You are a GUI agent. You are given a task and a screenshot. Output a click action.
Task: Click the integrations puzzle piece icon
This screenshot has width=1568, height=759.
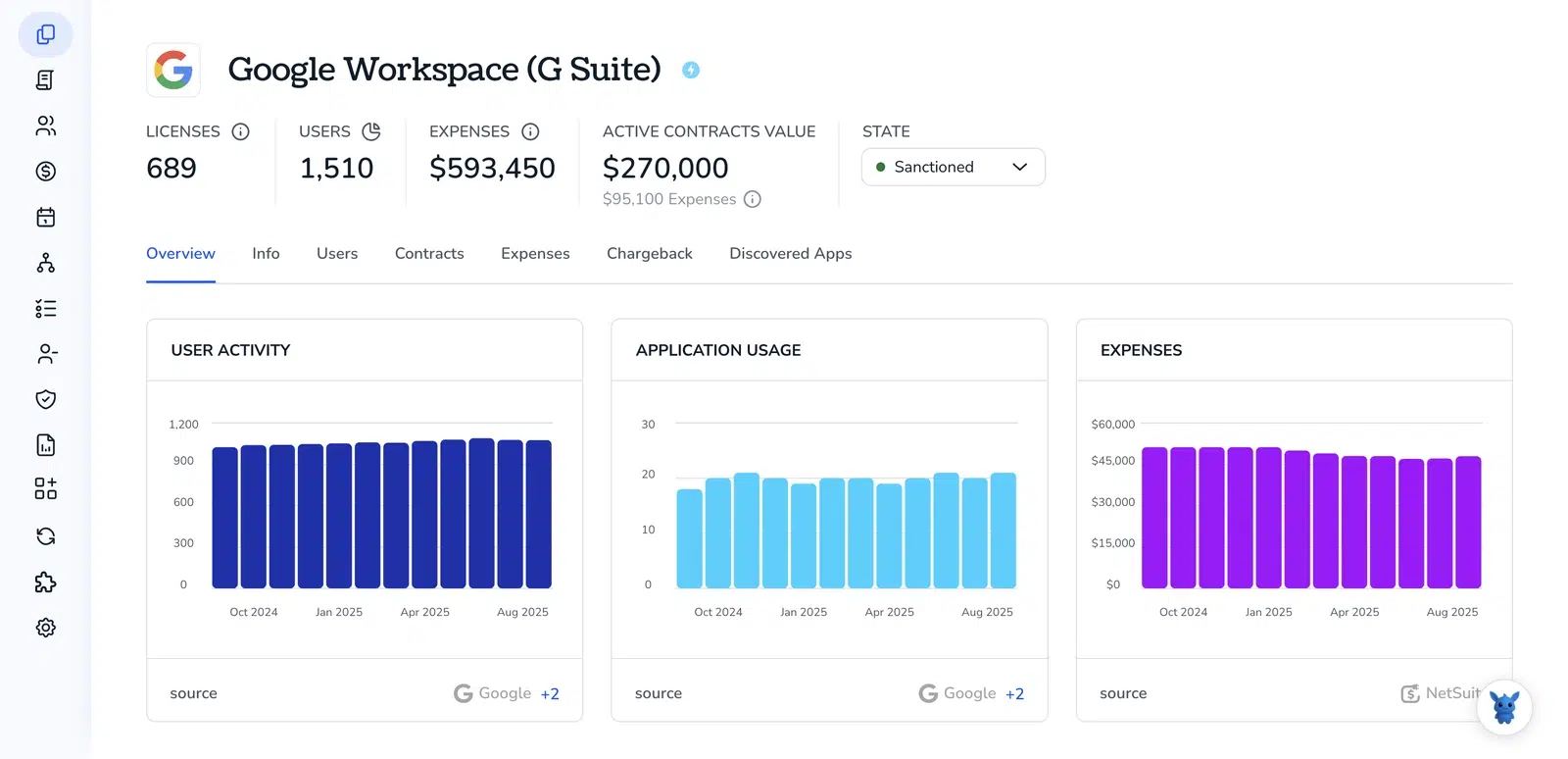[x=46, y=582]
